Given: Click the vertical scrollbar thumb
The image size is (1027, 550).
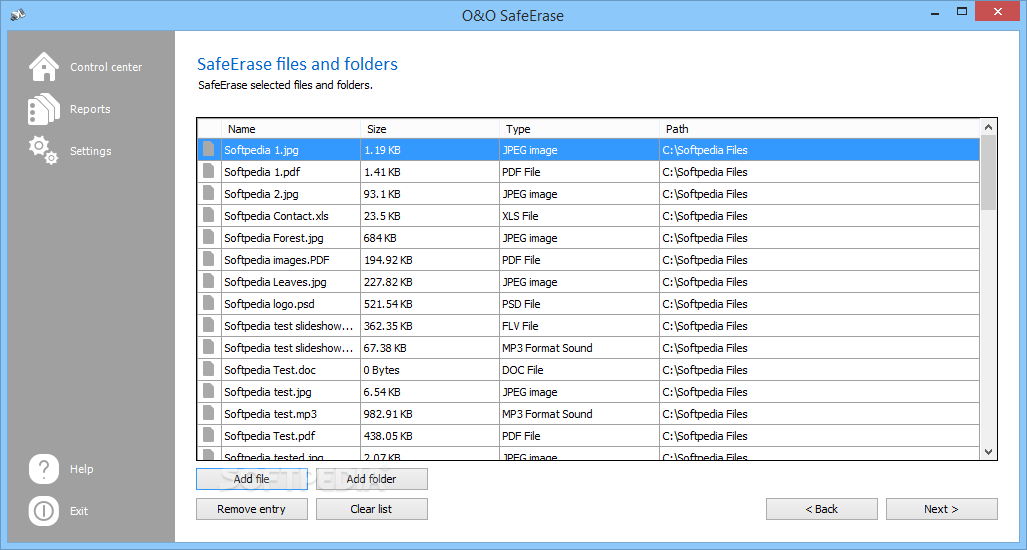Looking at the screenshot, I should point(988,173).
